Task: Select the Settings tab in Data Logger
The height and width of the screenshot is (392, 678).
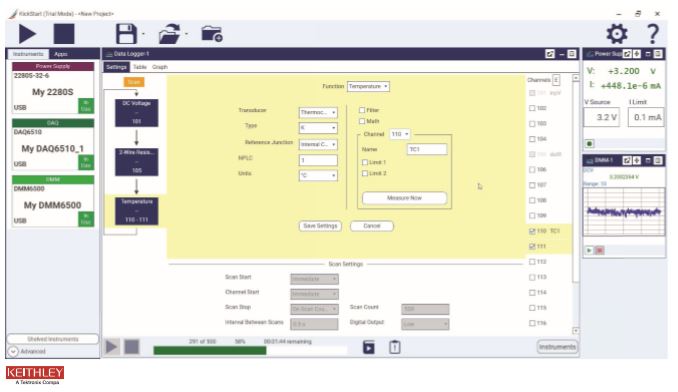Action: [x=116, y=67]
